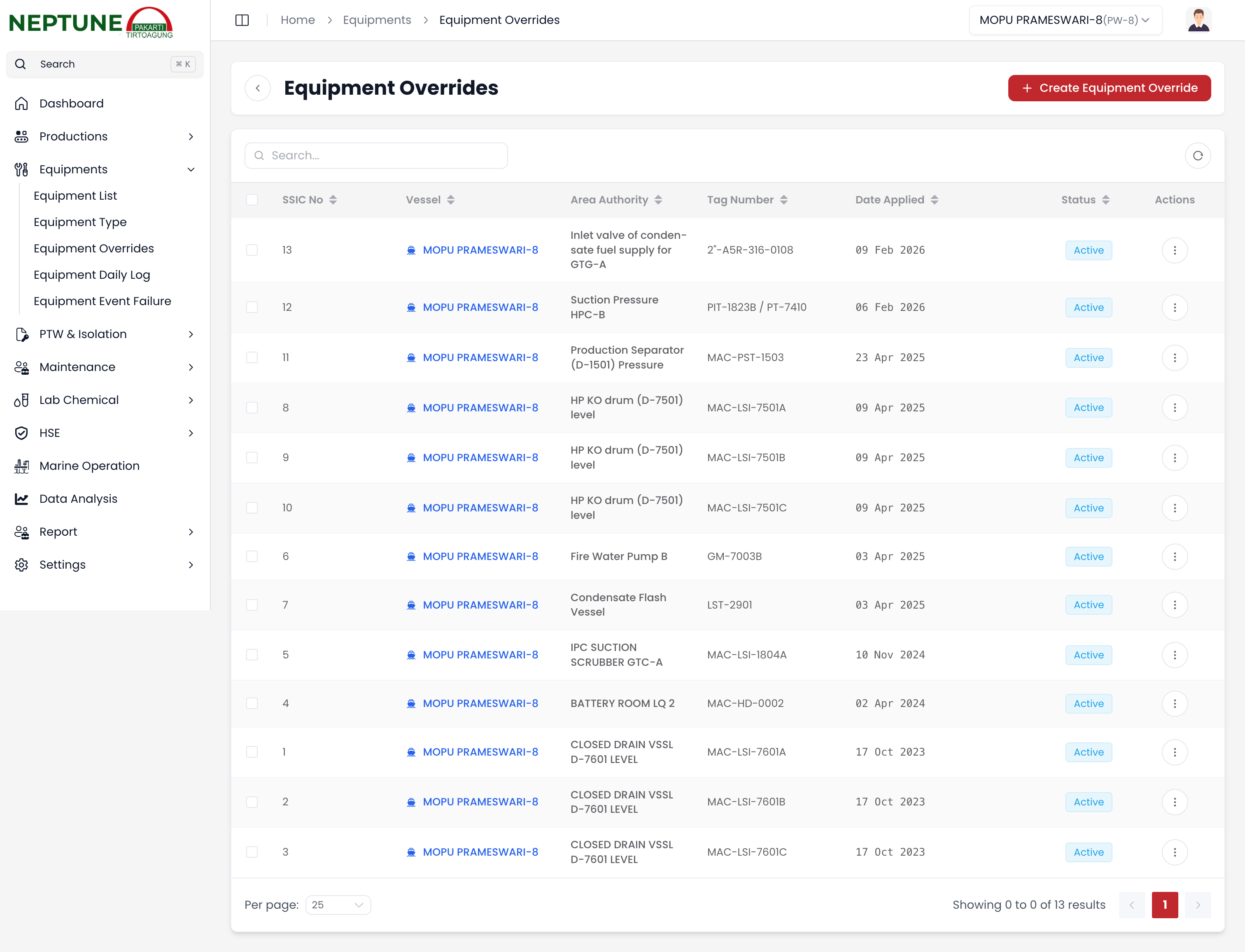Go to Home breadcrumb
This screenshot has height=952, width=1245.
tap(297, 21)
